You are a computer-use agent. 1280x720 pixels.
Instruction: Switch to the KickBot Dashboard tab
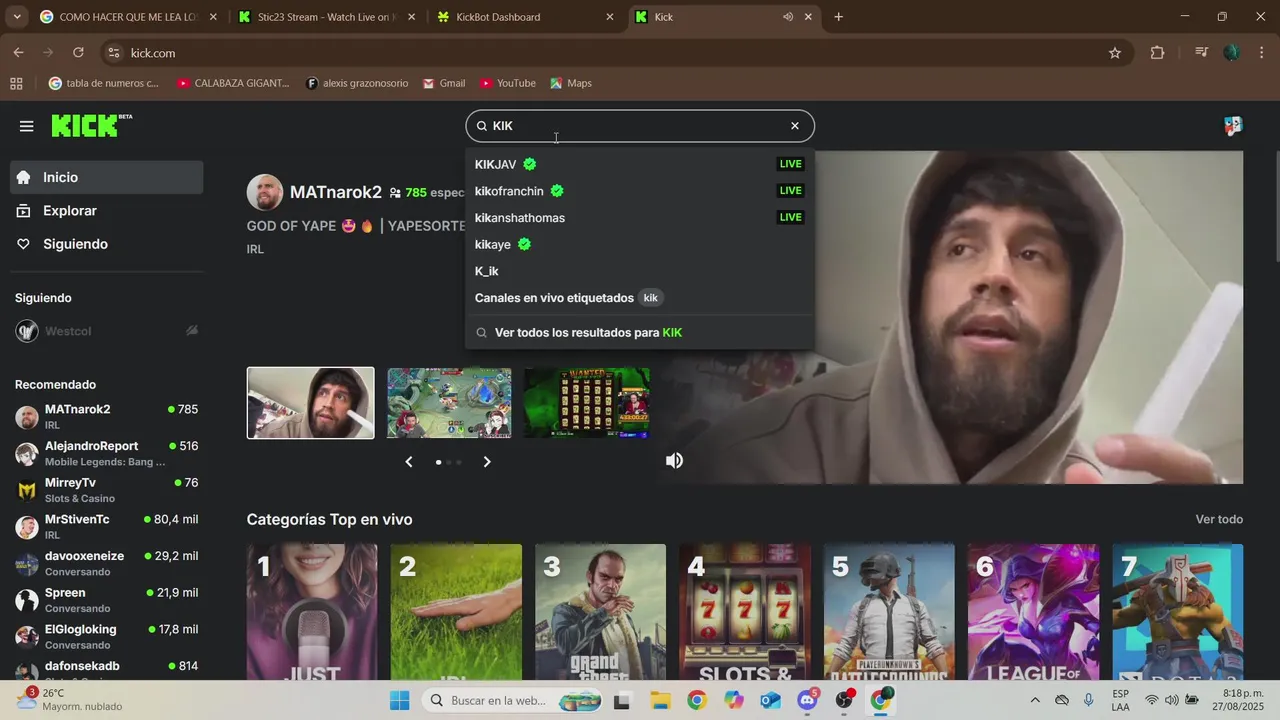(525, 17)
